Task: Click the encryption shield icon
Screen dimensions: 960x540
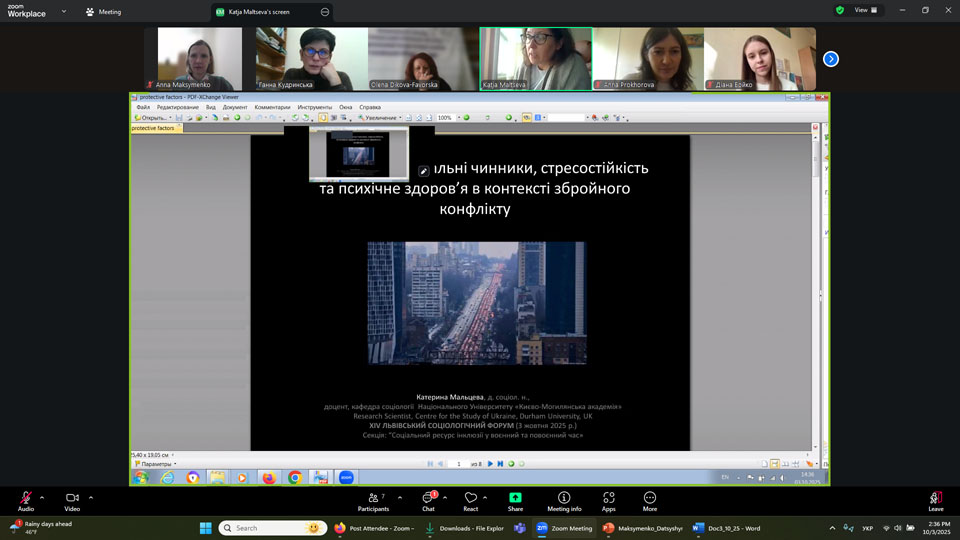Action: pyautogui.click(x=840, y=10)
